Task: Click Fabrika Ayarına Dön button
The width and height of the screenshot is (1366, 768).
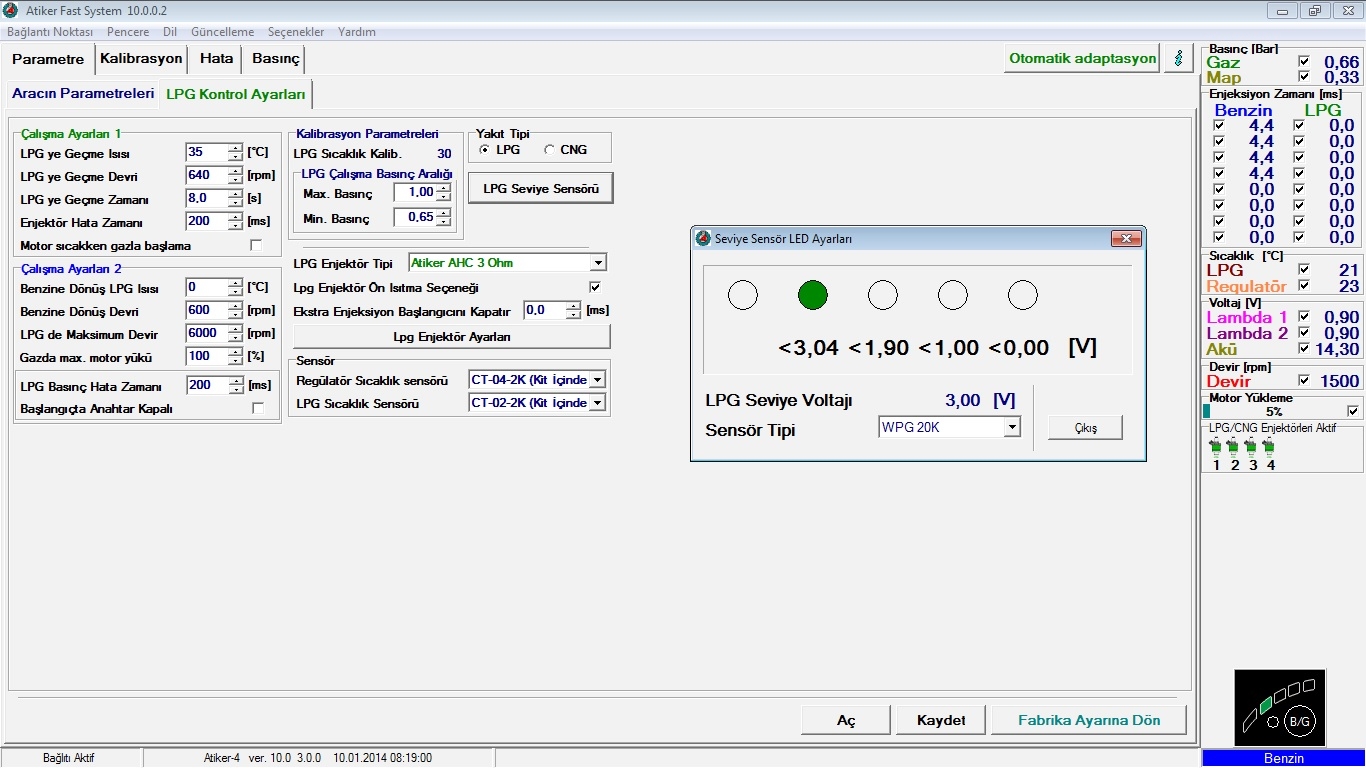Action: click(x=1089, y=720)
